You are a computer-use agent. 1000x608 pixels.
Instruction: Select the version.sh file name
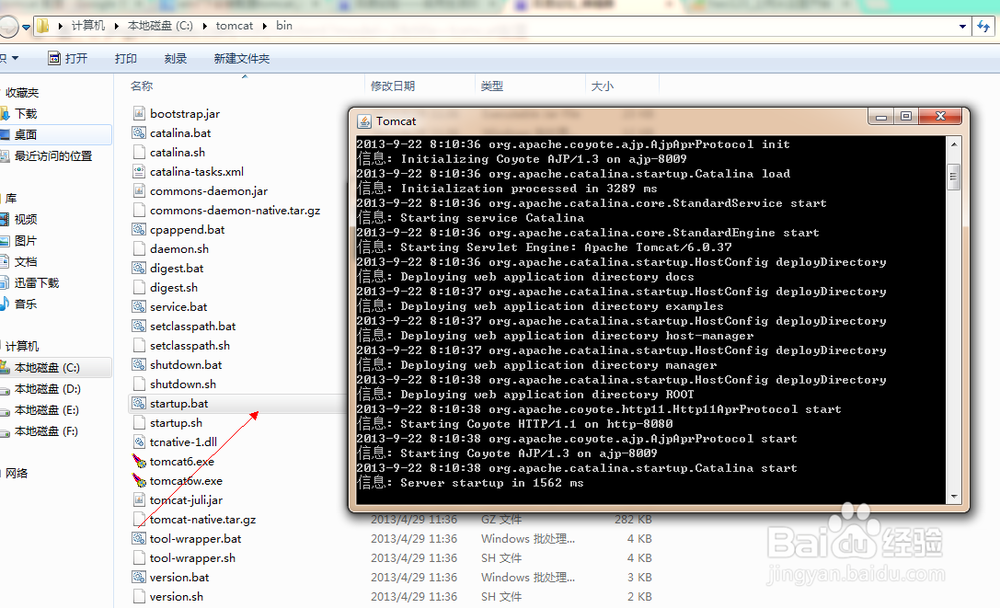[177, 597]
